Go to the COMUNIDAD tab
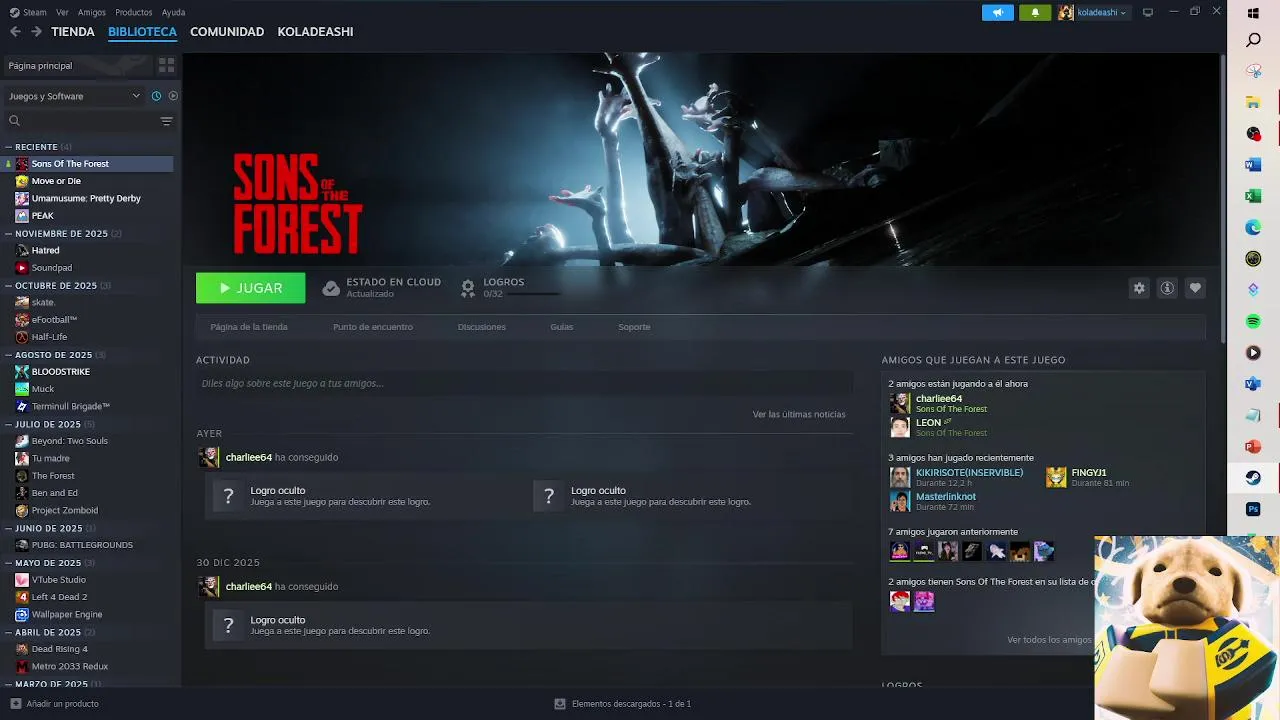The width and height of the screenshot is (1280, 720). tap(227, 32)
